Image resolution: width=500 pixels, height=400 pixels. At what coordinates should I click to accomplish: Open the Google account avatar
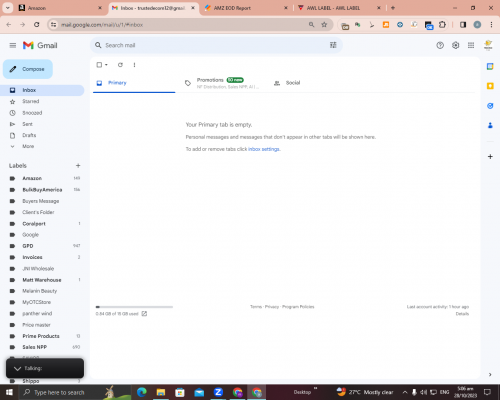[488, 45]
